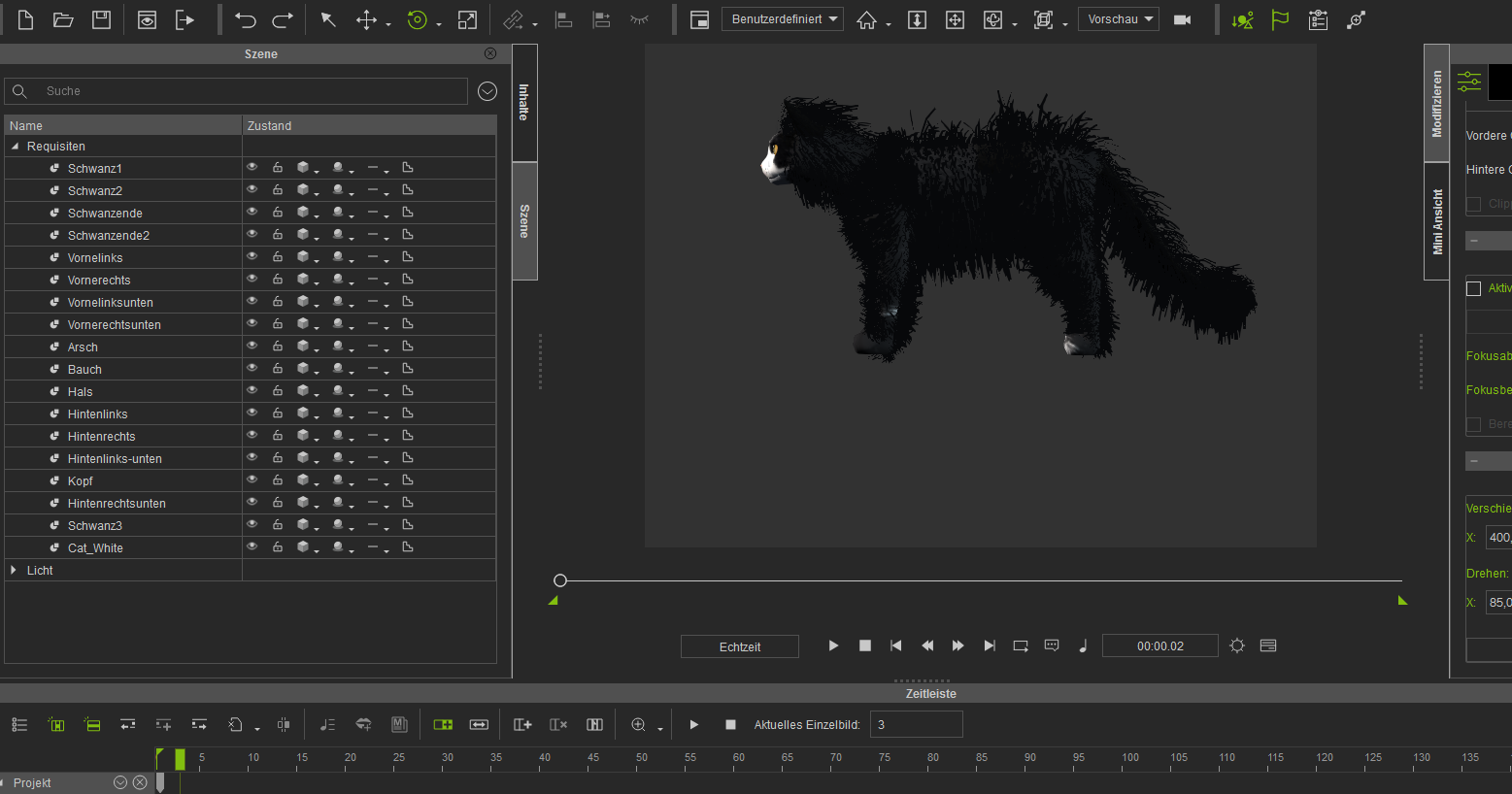Select the arrow selection tool
Screen dimensions: 1512x794
[328, 19]
